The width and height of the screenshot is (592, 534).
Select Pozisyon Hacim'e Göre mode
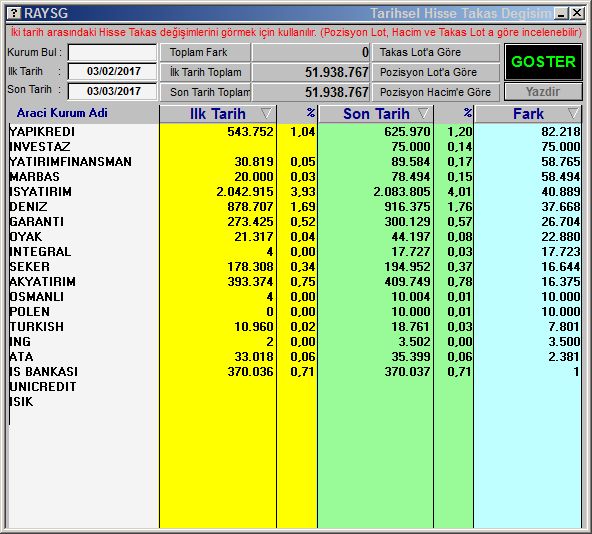coord(436,92)
